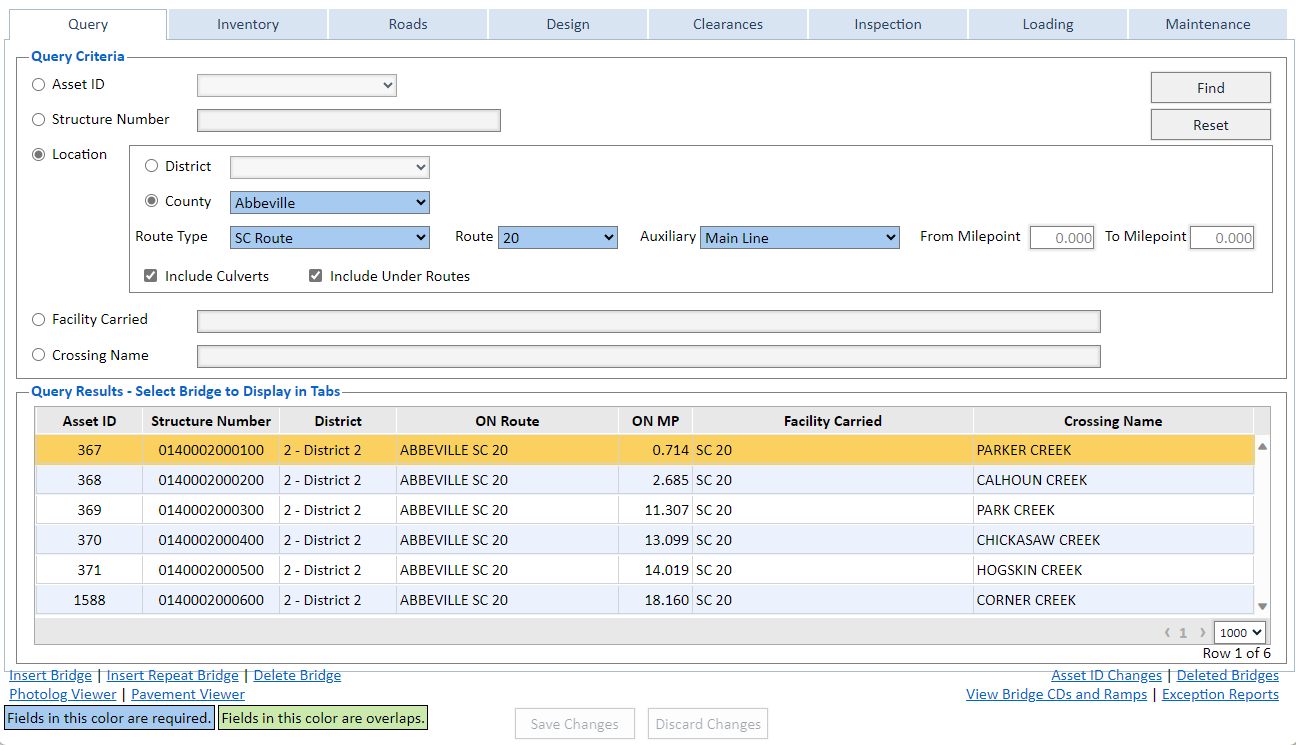The image size is (1296, 745).
Task: Open the Roads tab
Action: pyautogui.click(x=408, y=24)
